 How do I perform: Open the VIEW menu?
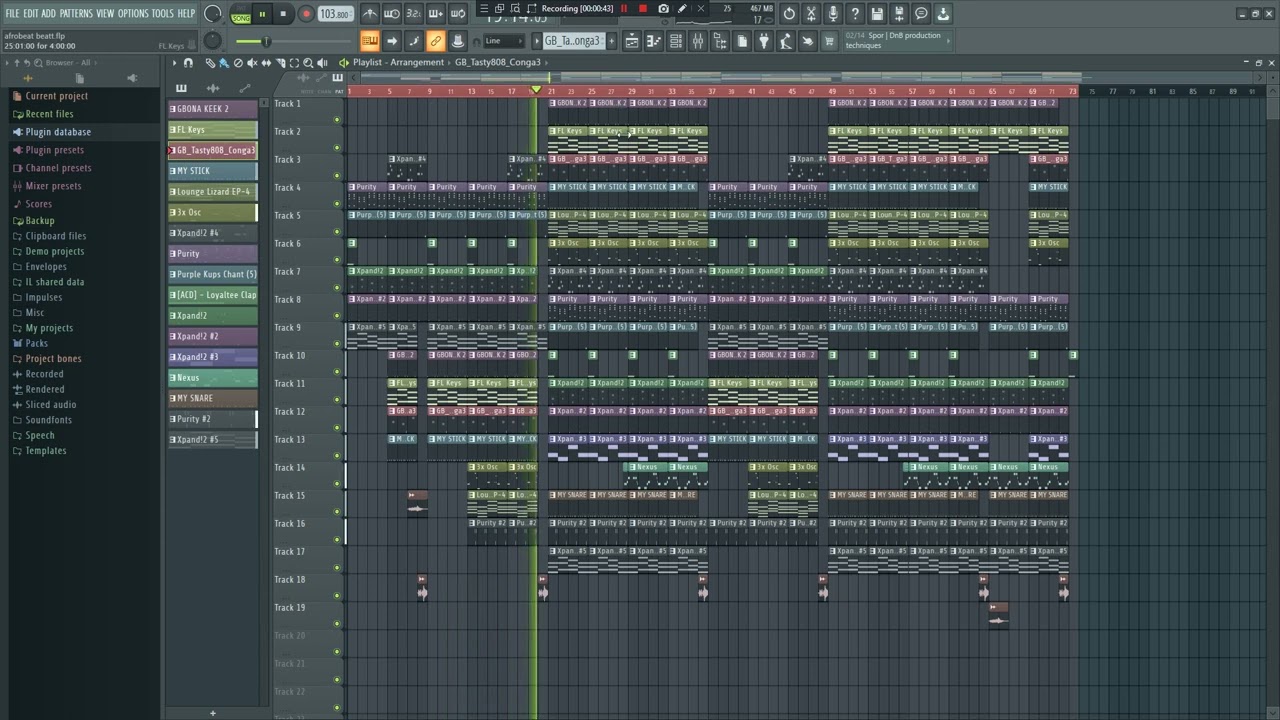(105, 13)
